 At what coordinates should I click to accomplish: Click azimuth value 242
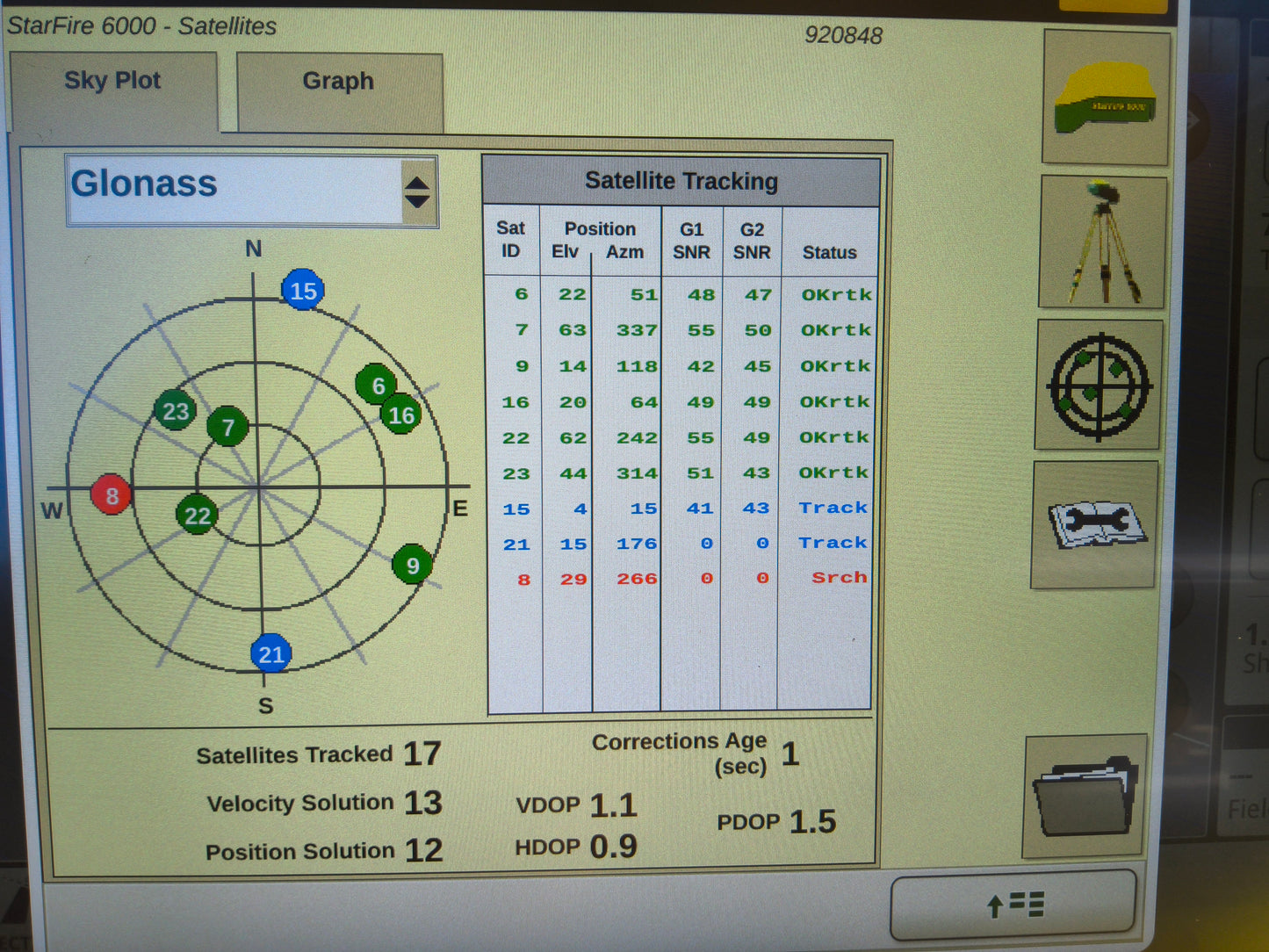(x=637, y=437)
